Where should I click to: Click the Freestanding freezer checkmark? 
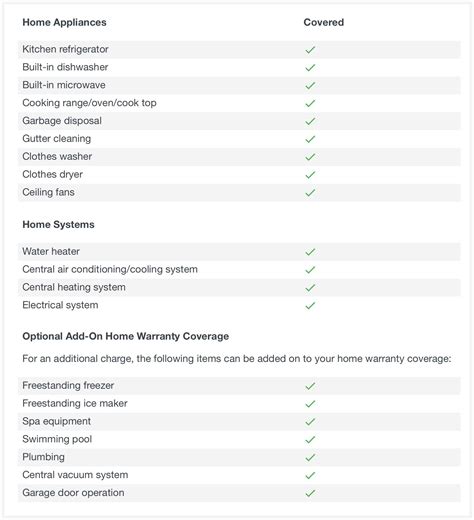click(310, 386)
